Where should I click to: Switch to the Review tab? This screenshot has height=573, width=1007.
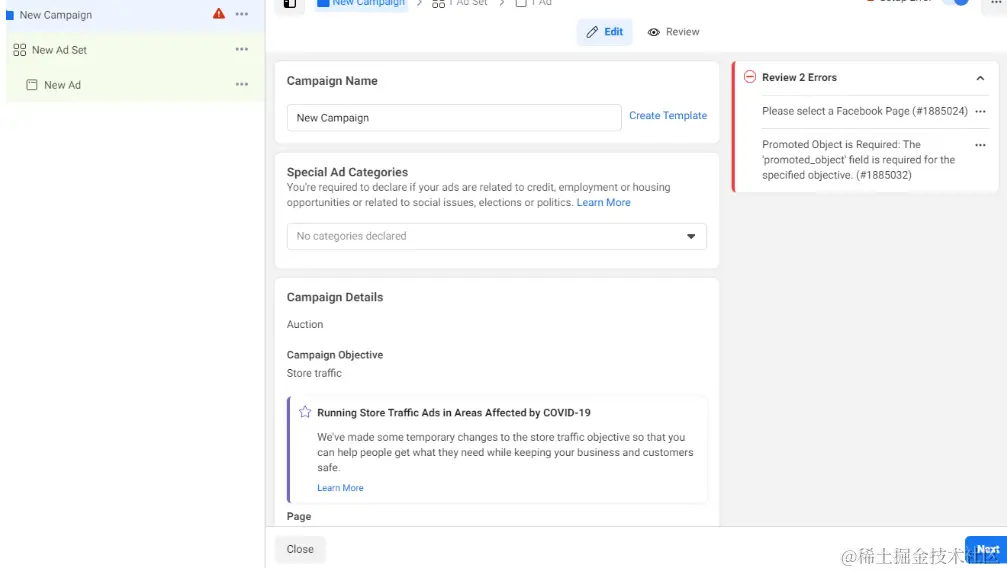pyautogui.click(x=673, y=32)
